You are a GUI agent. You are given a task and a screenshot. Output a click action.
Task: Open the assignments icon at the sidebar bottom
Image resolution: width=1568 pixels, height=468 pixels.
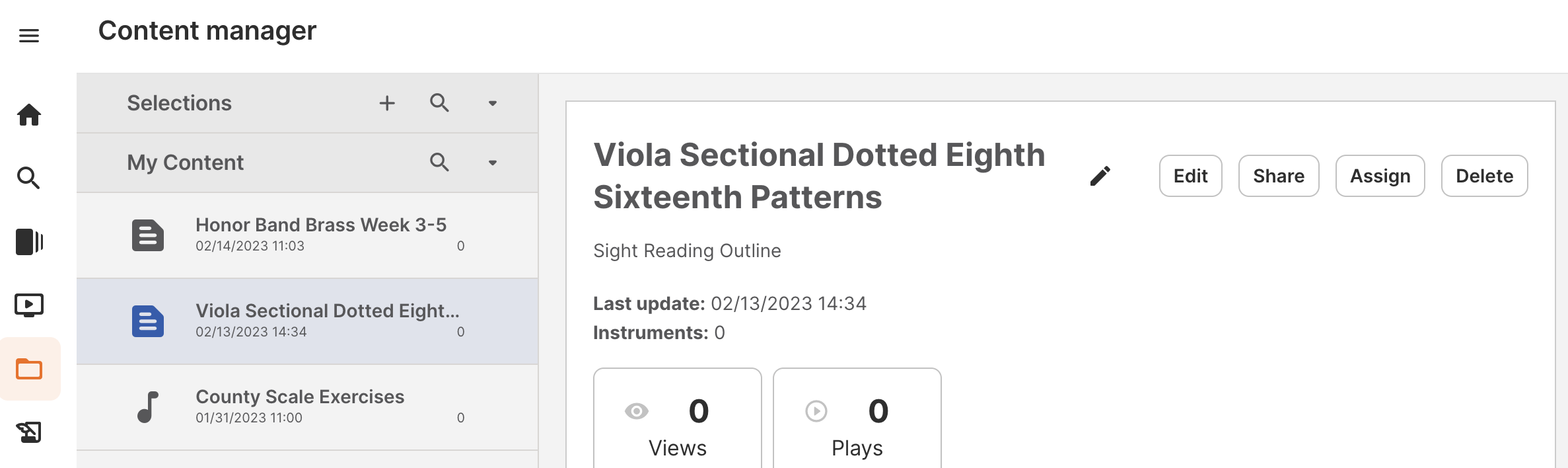point(29,432)
